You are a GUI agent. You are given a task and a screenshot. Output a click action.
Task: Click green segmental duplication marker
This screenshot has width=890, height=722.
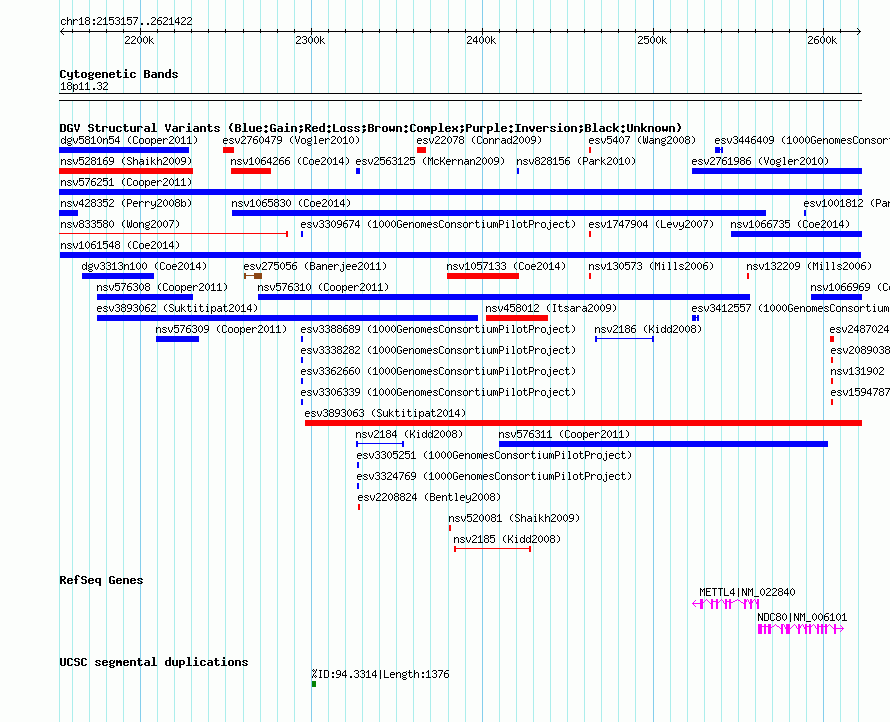314,684
